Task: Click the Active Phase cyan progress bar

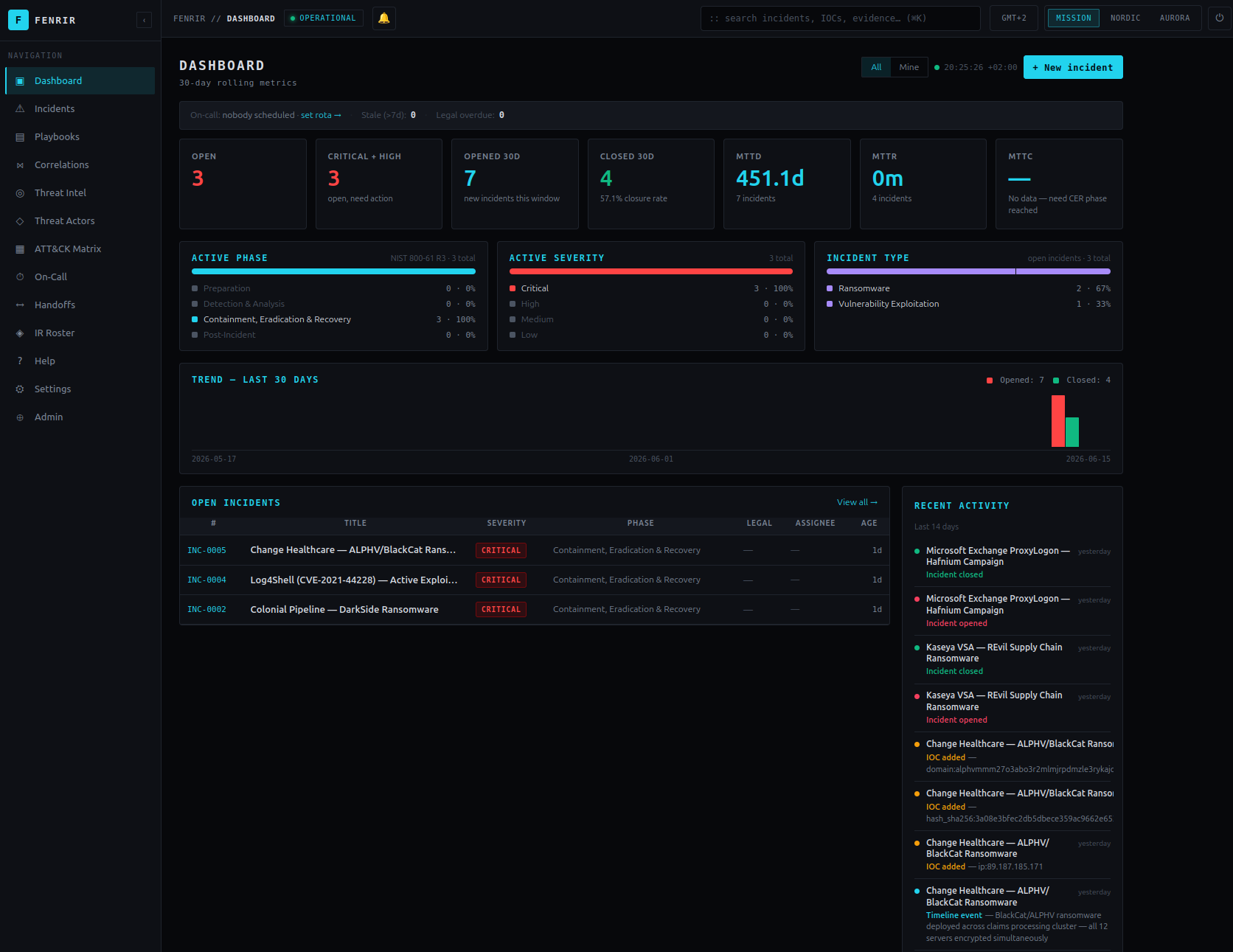Action: point(333,271)
